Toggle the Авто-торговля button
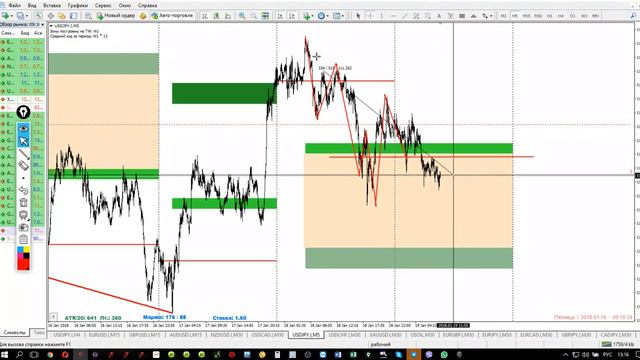The height and width of the screenshot is (360, 640). [x=172, y=16]
